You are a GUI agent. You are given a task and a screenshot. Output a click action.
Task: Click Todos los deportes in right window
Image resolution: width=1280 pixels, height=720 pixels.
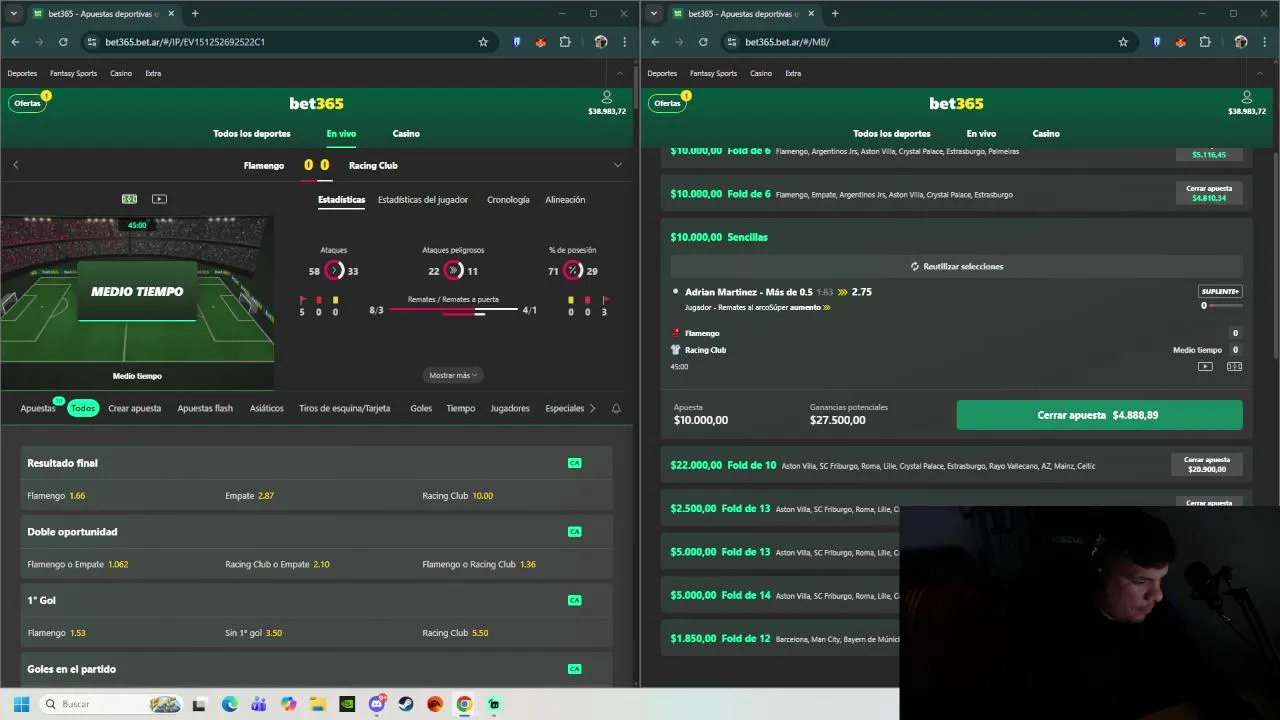(x=892, y=133)
